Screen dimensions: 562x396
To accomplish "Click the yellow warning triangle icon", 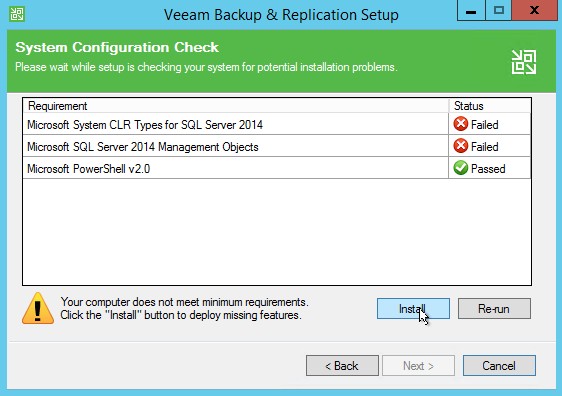I will point(38,309).
